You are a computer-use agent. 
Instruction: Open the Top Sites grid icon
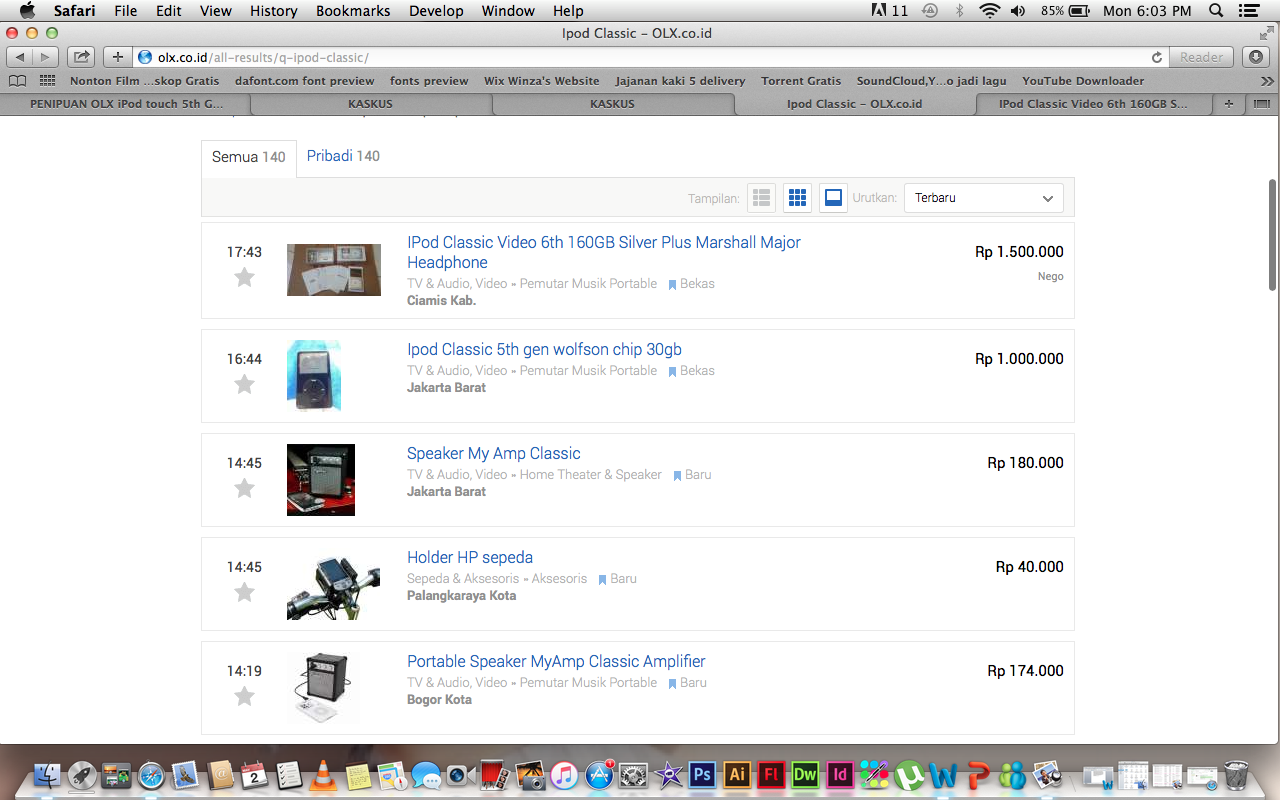tap(47, 81)
